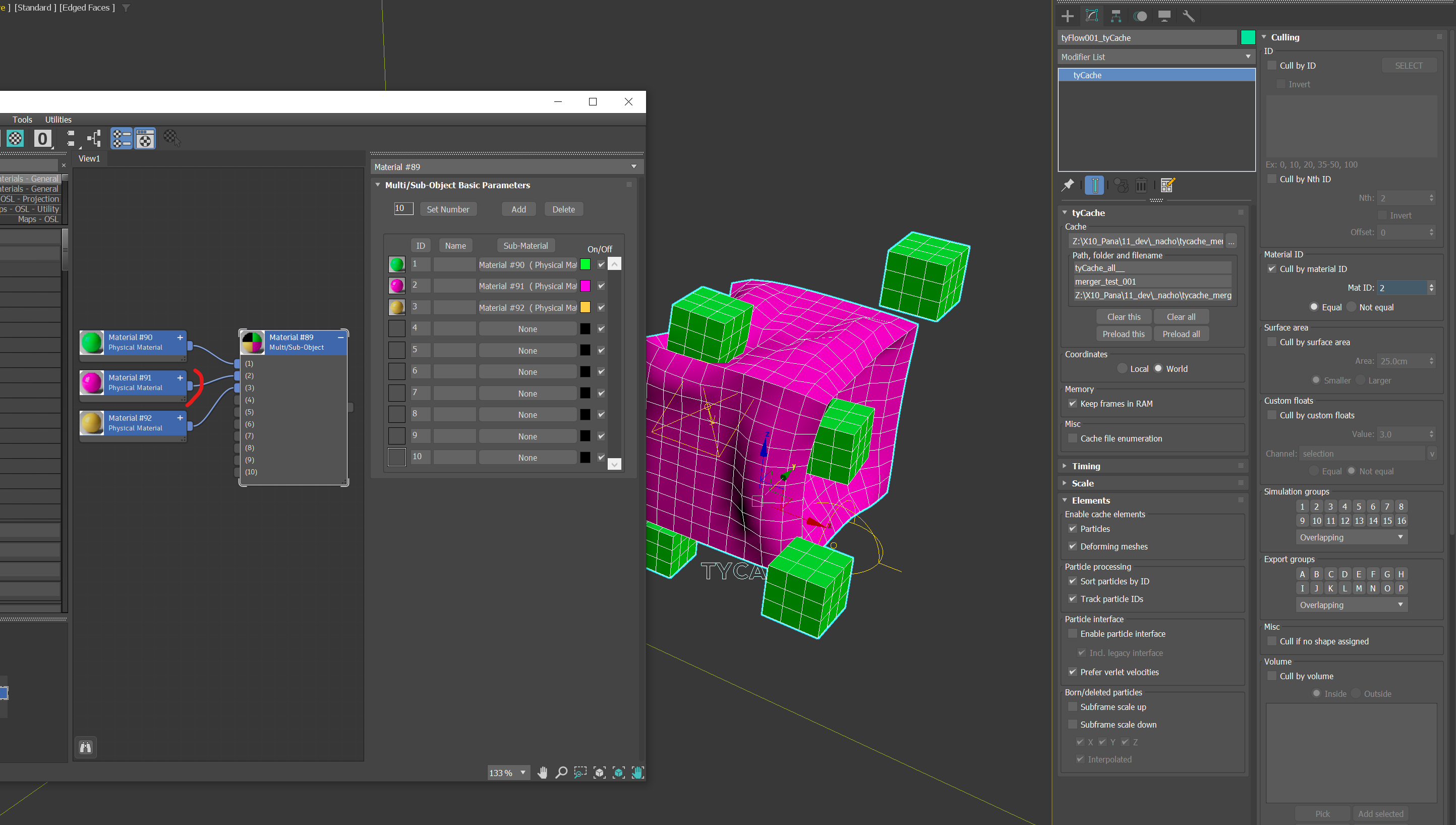Viewport: 1456px width, 825px height.
Task: Uncheck Keep frames in RAM
Action: pyautogui.click(x=1073, y=404)
